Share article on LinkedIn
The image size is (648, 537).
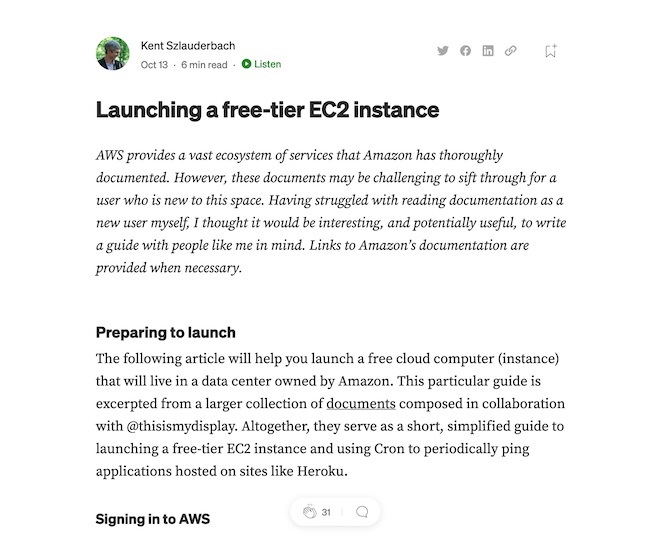tap(488, 51)
